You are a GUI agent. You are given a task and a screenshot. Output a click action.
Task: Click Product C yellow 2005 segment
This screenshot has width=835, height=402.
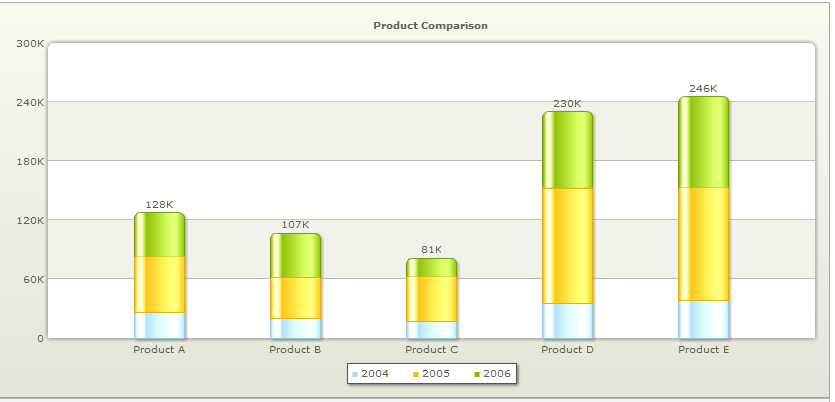431,299
